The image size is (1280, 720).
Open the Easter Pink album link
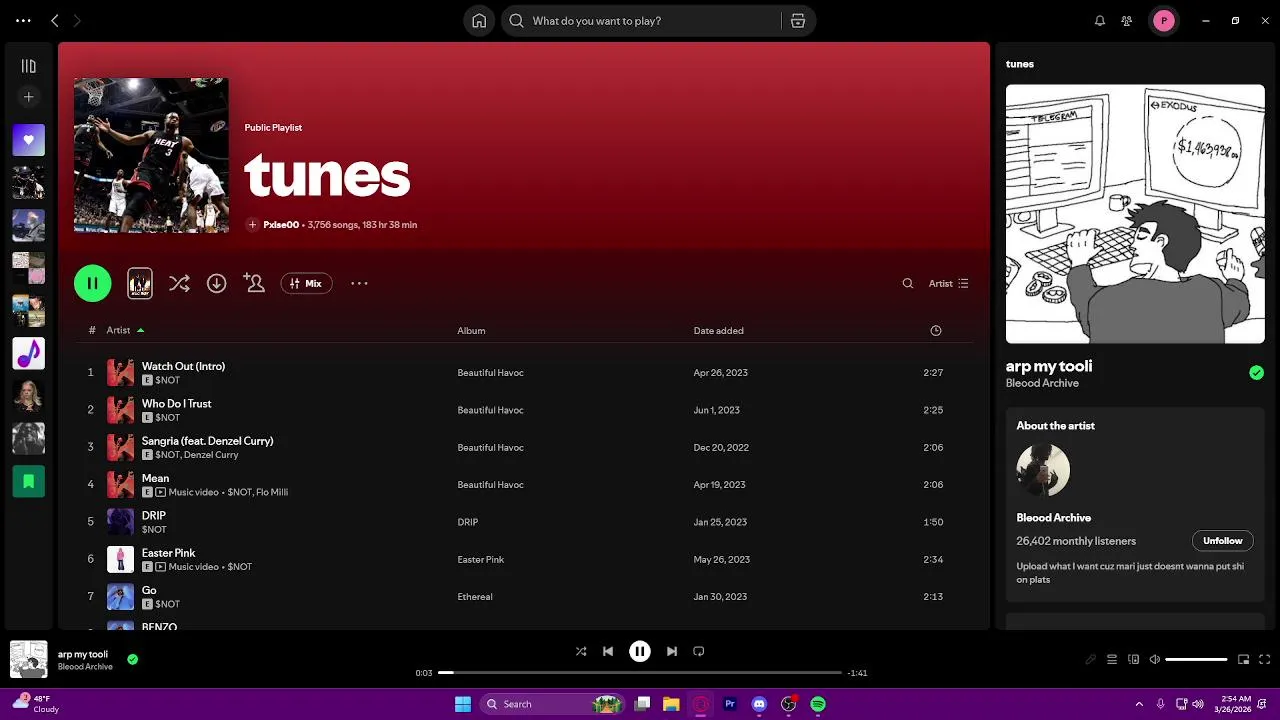480,560
